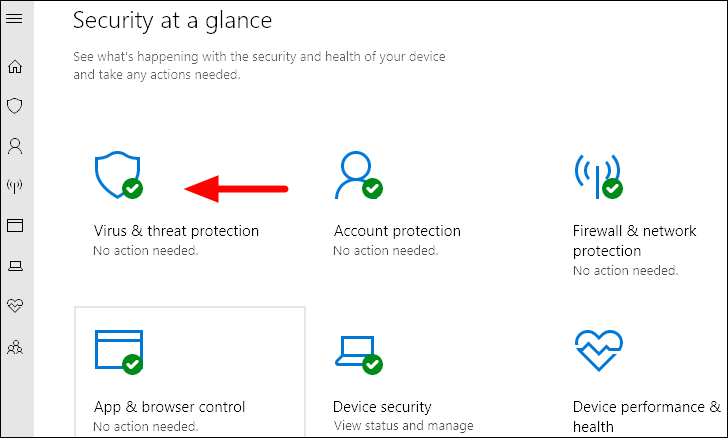
Task: Click the large Device security laptop icon
Action: click(358, 354)
